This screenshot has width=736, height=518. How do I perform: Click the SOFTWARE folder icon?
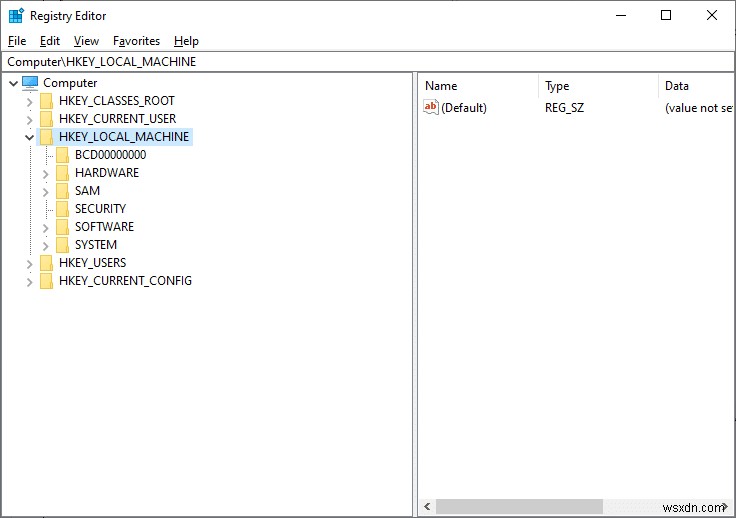(x=62, y=227)
